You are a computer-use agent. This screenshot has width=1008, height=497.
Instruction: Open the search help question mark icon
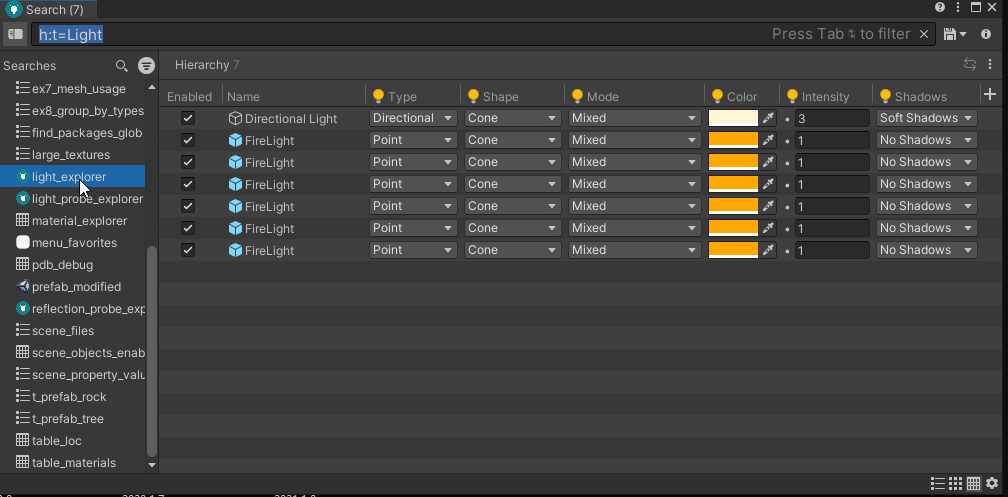(x=940, y=8)
